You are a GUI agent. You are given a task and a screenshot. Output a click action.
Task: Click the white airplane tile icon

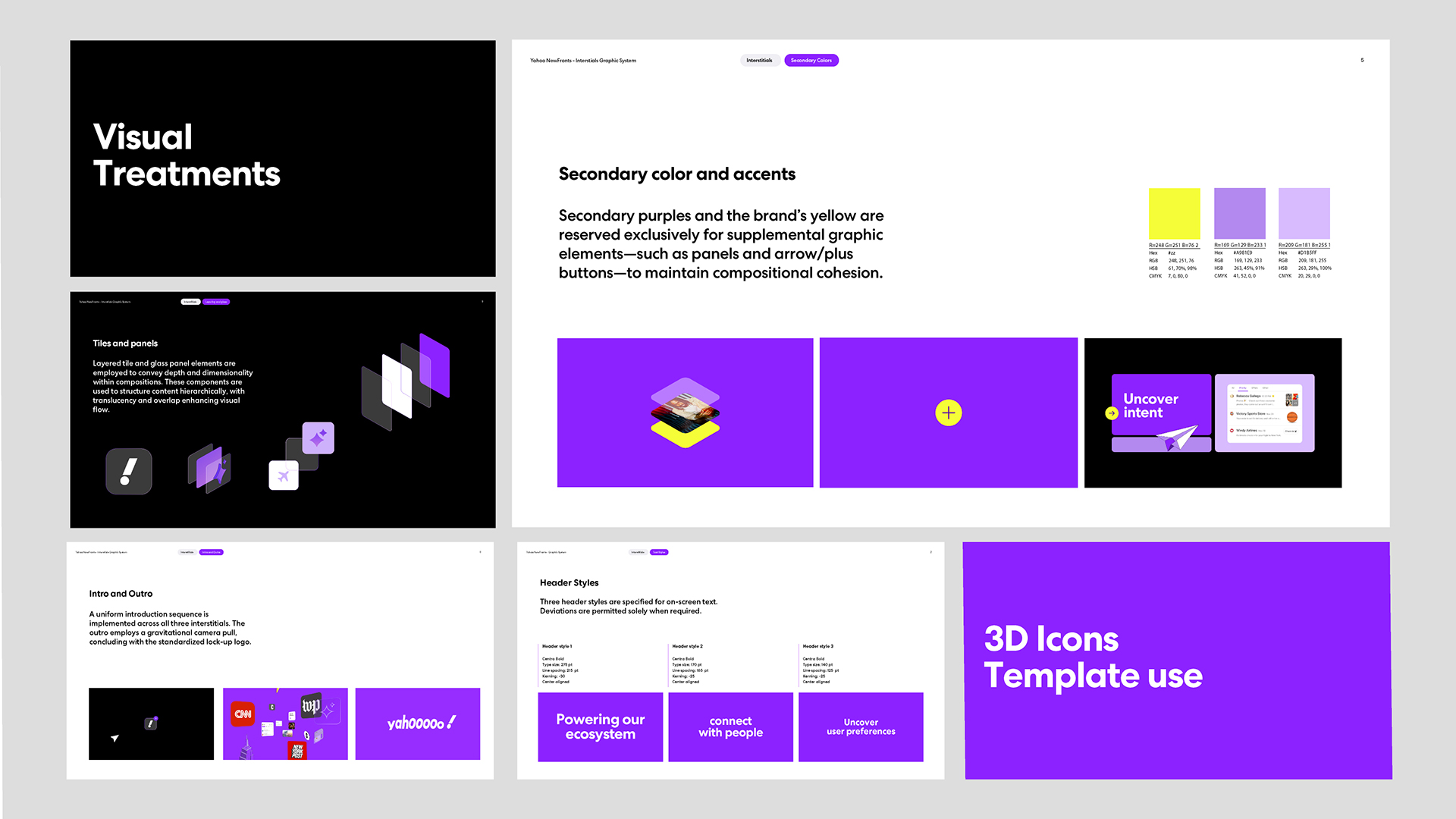click(284, 475)
